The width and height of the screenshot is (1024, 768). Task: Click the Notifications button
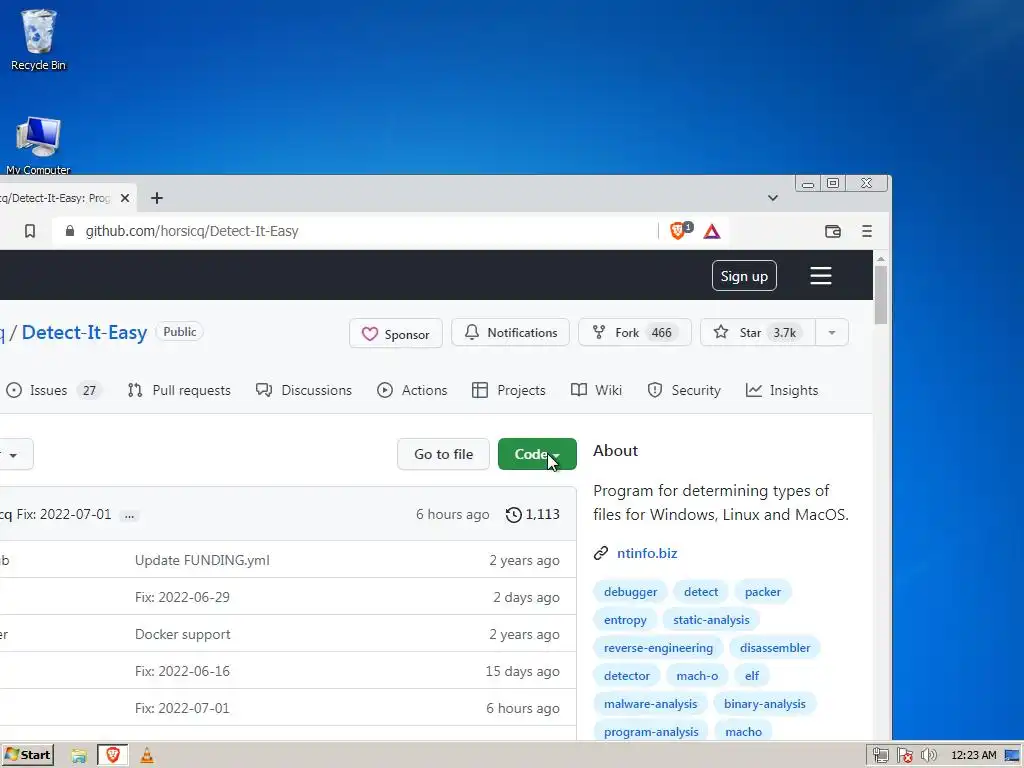click(x=511, y=332)
